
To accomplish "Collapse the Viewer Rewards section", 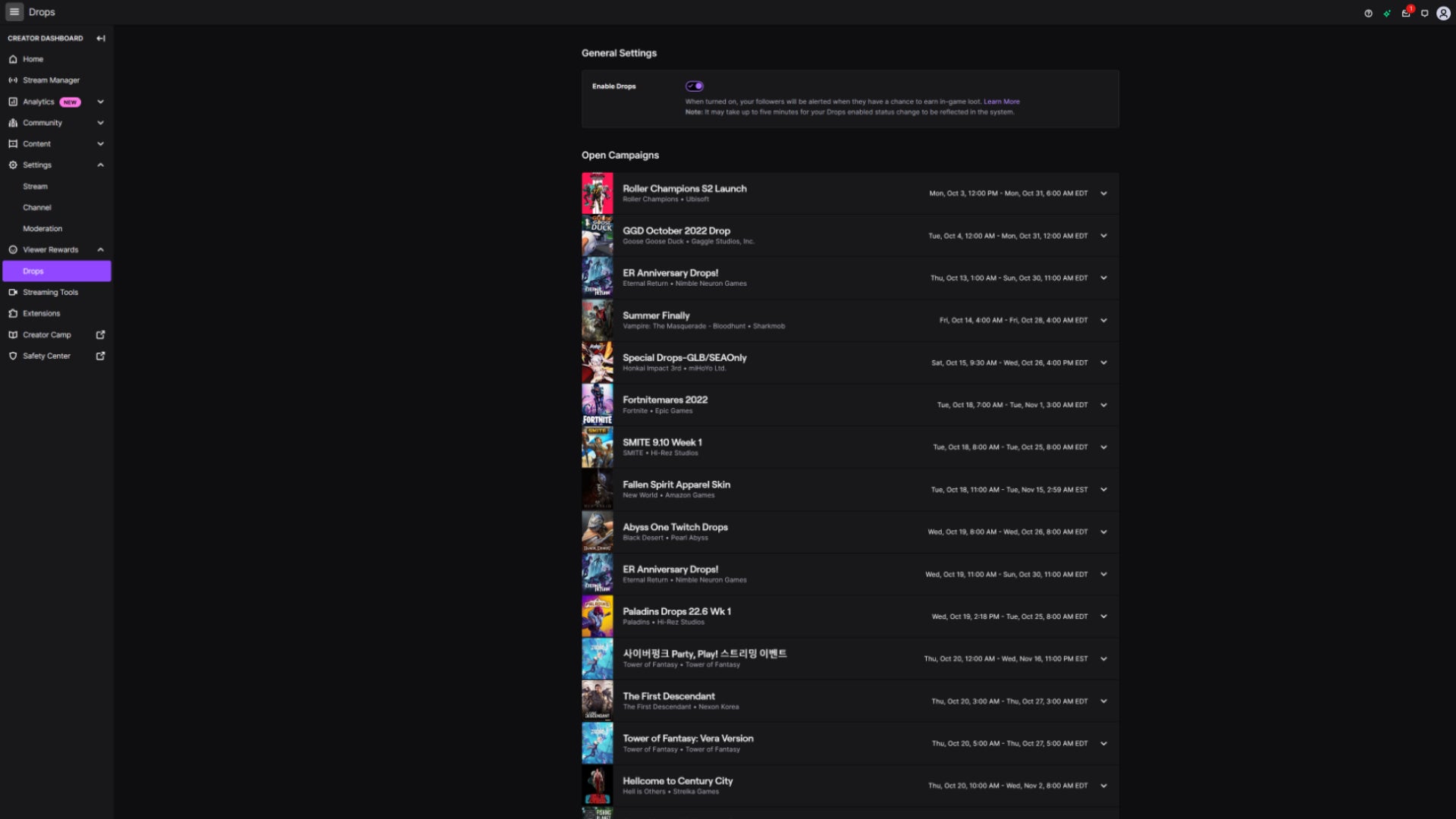I will coord(101,249).
